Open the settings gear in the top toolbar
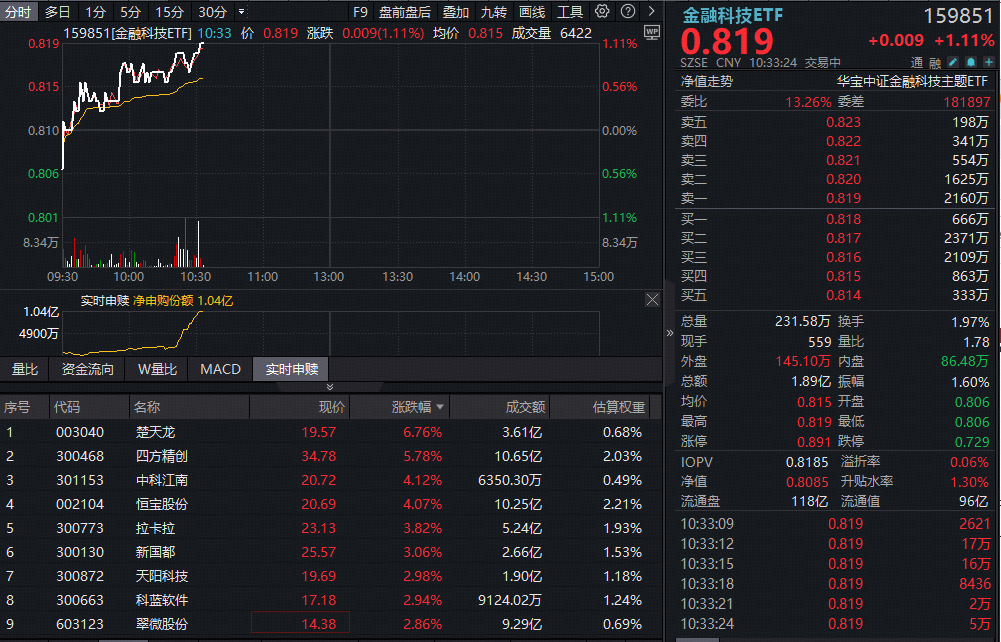The width and height of the screenshot is (1001, 642). pyautogui.click(x=601, y=11)
